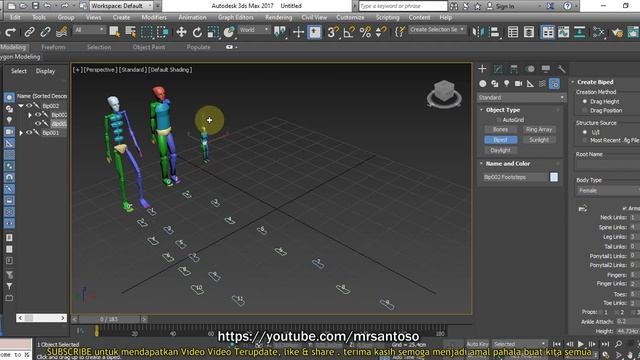Toggle the 3D Snaps icon

[333, 32]
